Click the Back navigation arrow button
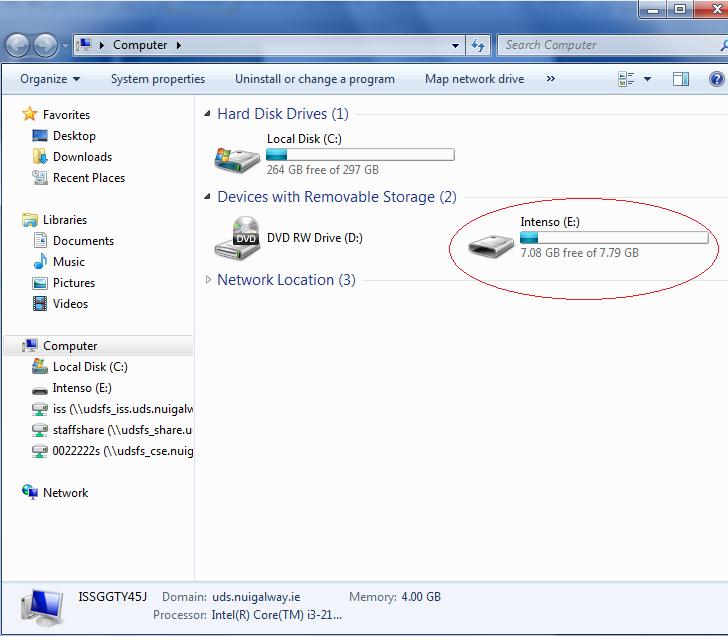The height and width of the screenshot is (636, 728). (x=18, y=46)
